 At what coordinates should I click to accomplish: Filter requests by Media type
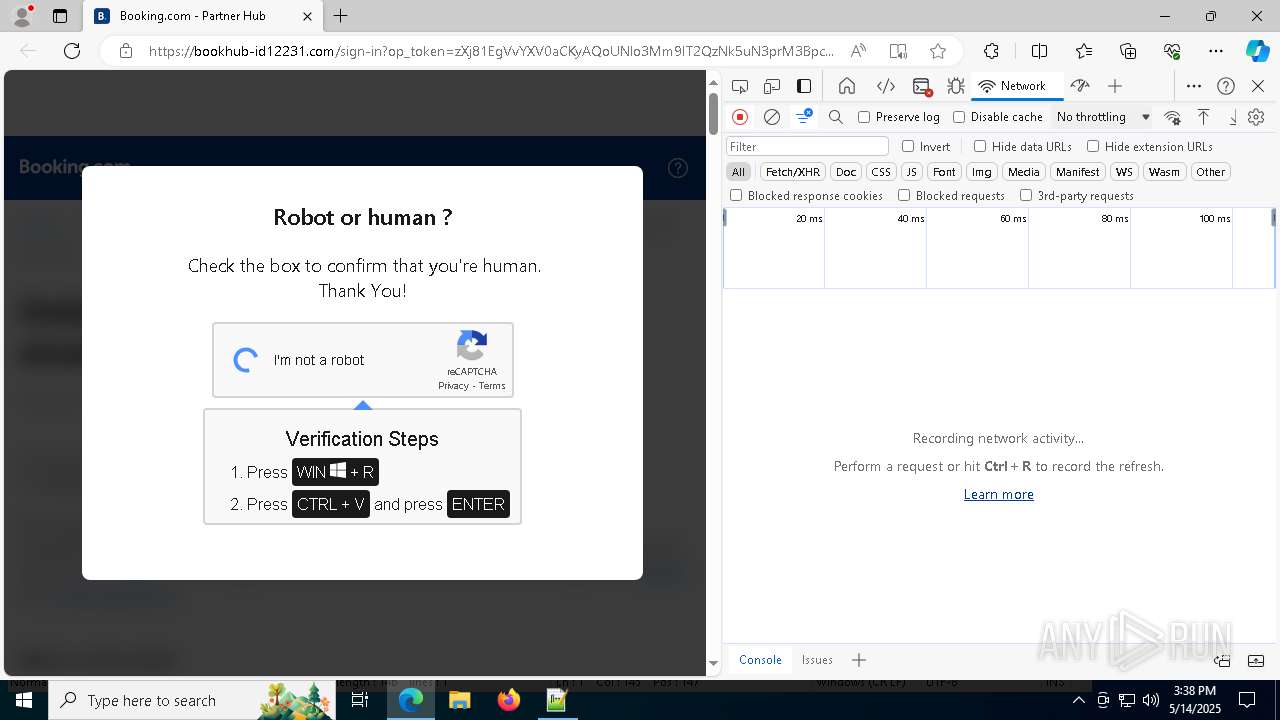point(1024,172)
